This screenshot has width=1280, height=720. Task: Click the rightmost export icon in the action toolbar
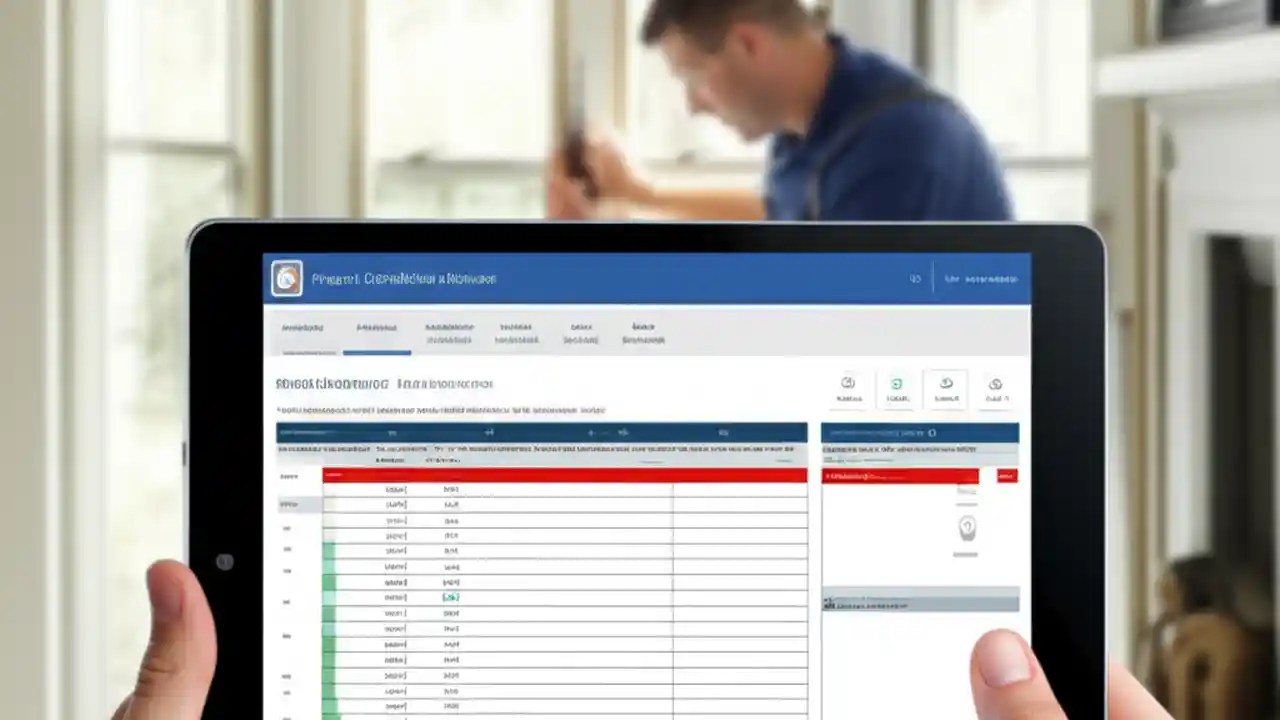[995, 384]
